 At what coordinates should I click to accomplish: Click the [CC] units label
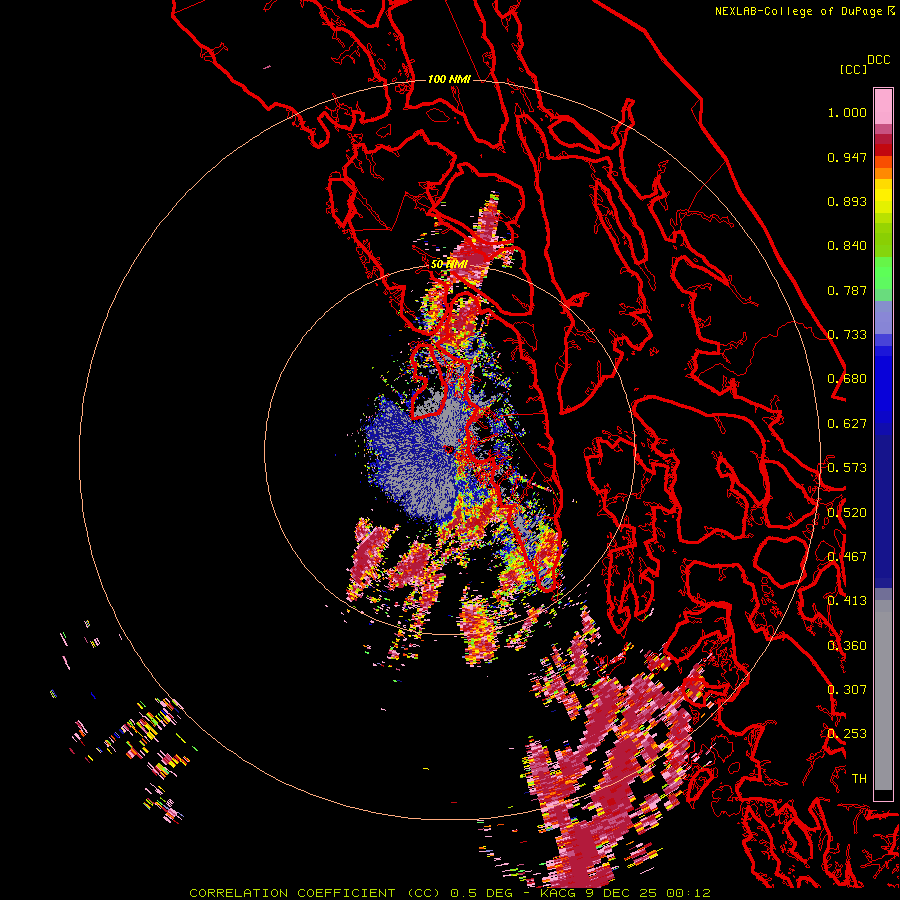(853, 69)
